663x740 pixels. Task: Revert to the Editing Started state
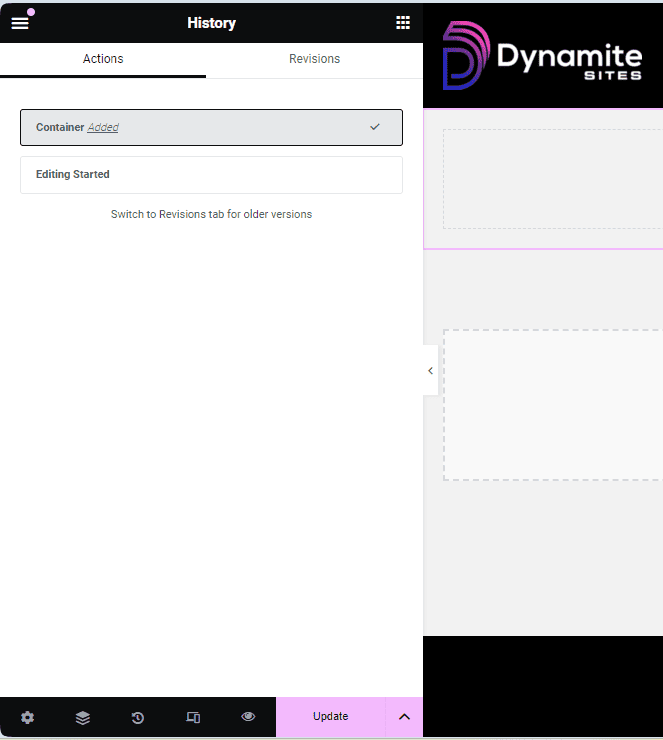[x=211, y=174]
